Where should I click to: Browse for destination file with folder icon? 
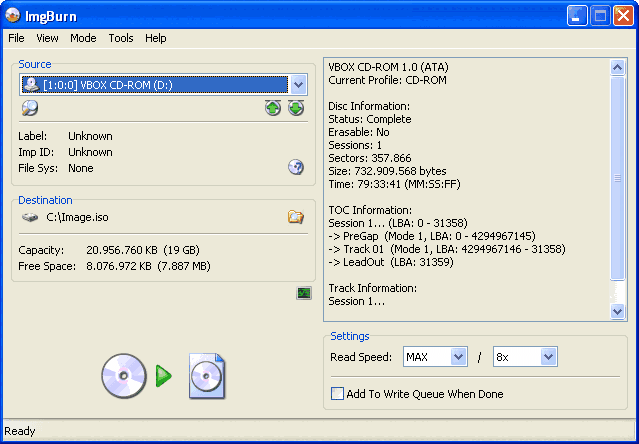(x=296, y=216)
